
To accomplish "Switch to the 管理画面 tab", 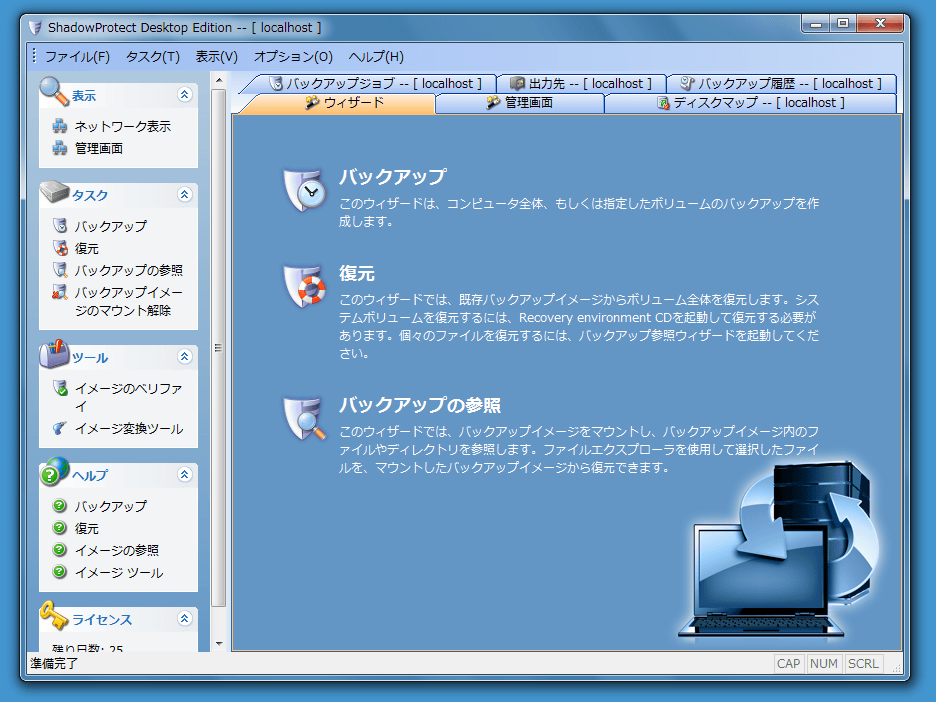I will point(521,103).
